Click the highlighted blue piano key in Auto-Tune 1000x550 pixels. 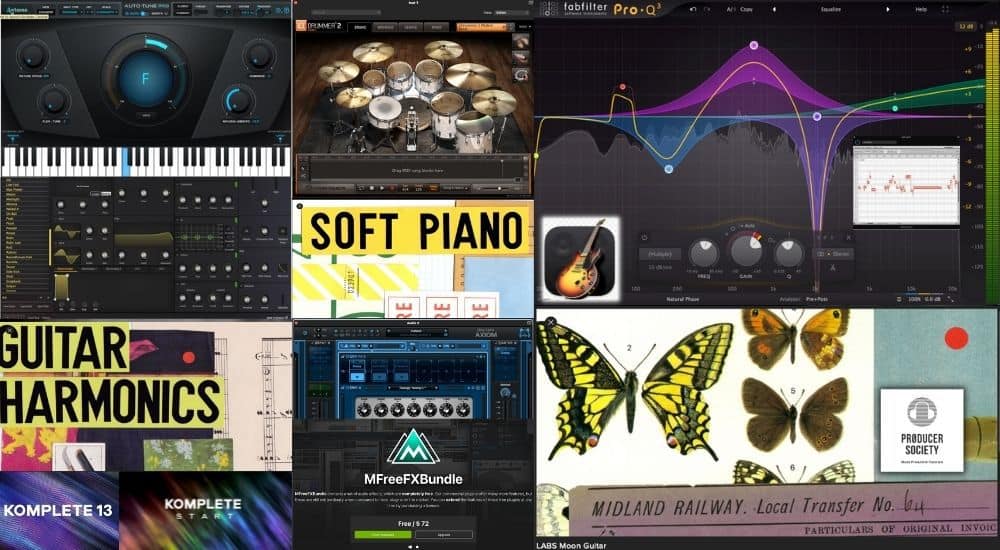[126, 161]
